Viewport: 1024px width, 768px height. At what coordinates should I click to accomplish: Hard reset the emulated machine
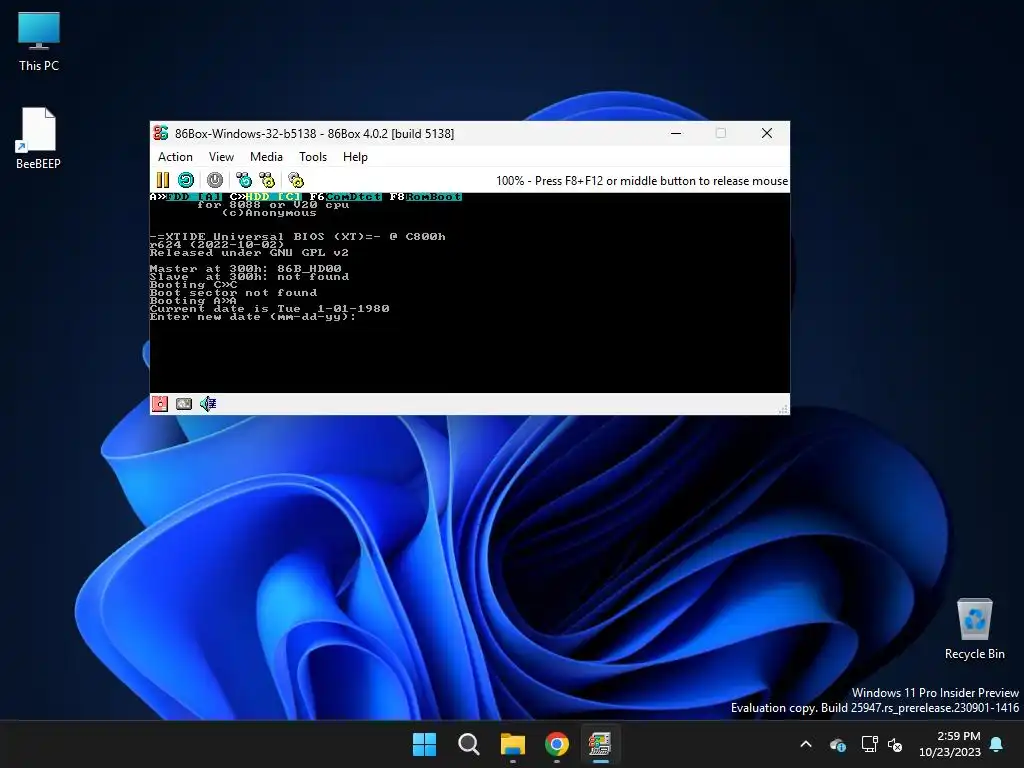coord(186,180)
